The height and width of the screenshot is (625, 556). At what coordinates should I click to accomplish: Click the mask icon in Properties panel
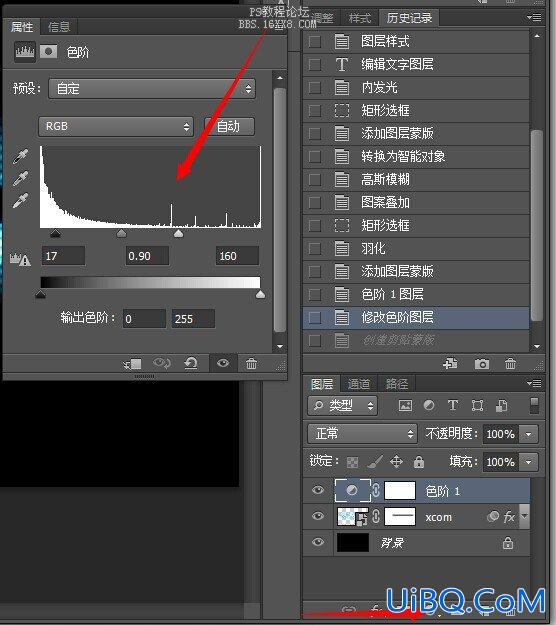click(48, 51)
